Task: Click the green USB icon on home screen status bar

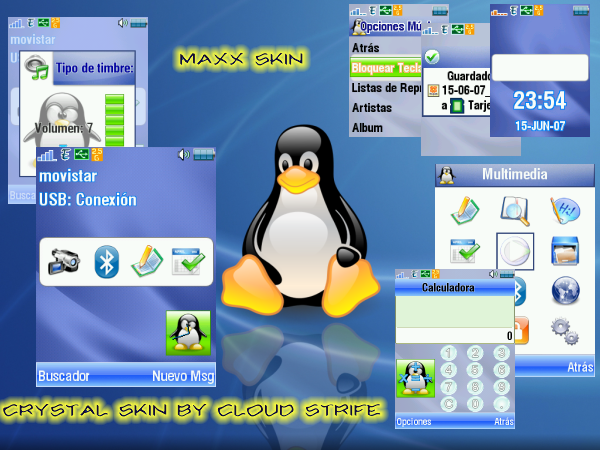Action: click(82, 155)
